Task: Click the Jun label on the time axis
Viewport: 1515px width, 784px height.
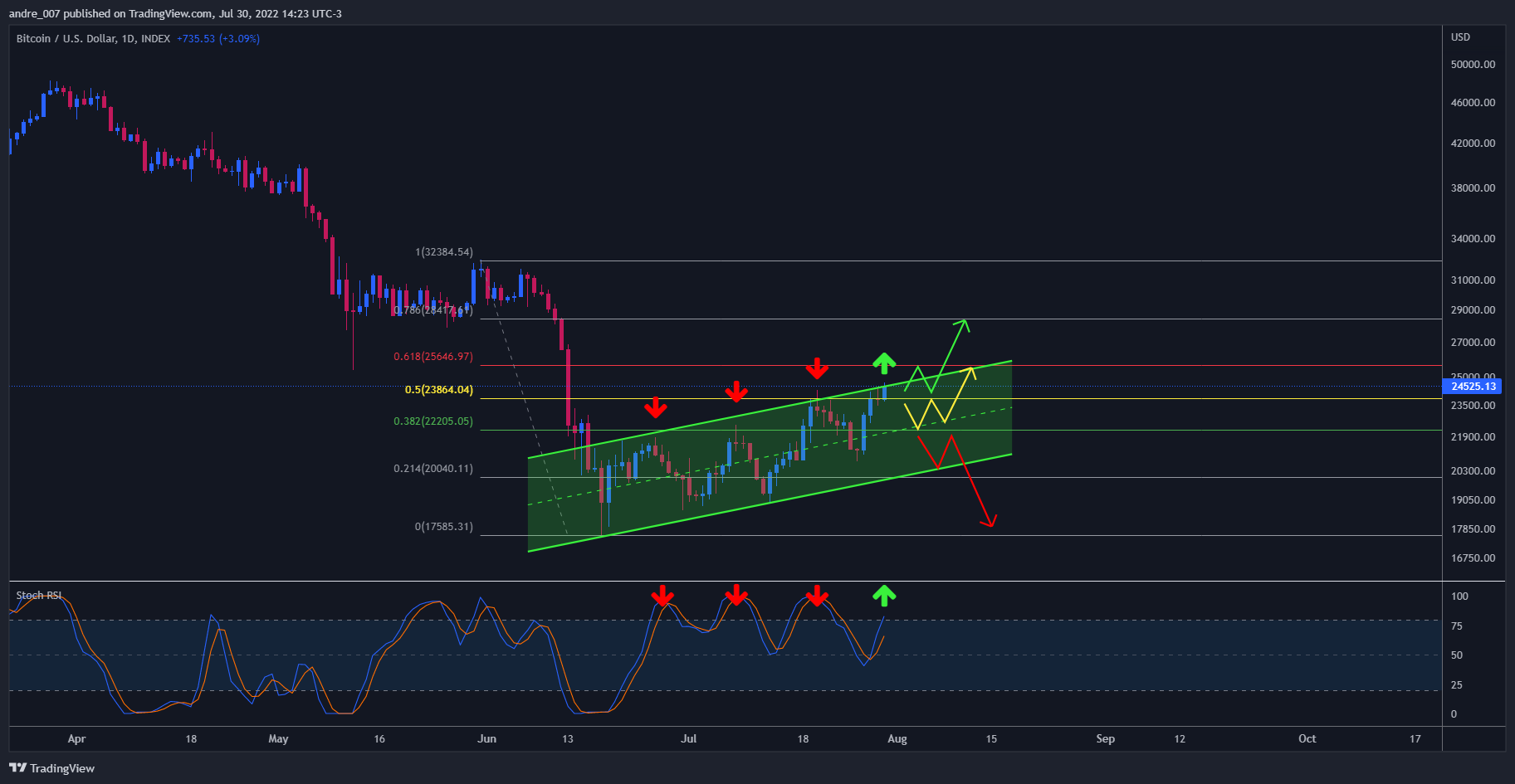Action: pos(487,739)
